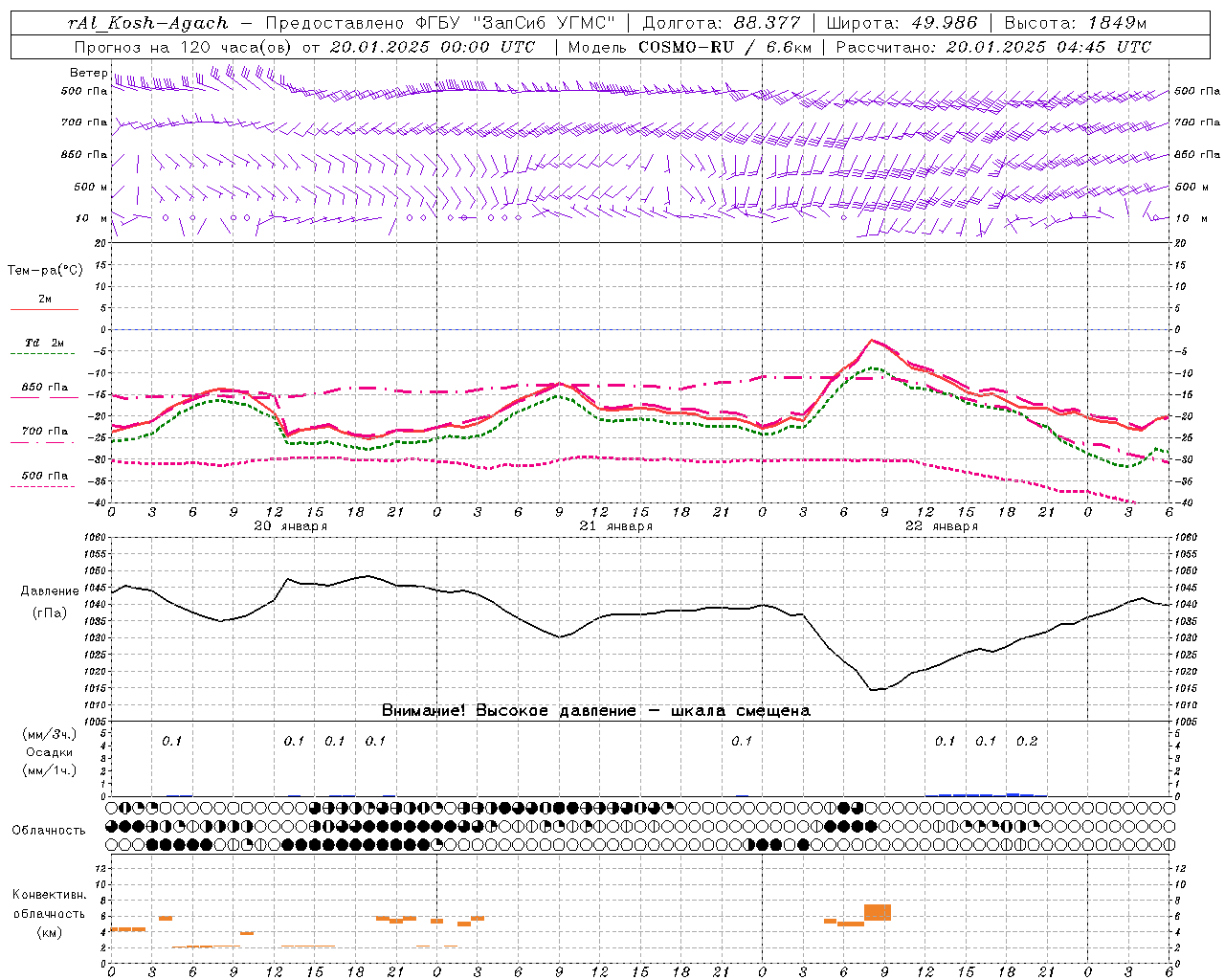Image resolution: width=1225 pixels, height=980 pixels.
Task: Click the 22 января date label
Action: pyautogui.click(x=942, y=526)
